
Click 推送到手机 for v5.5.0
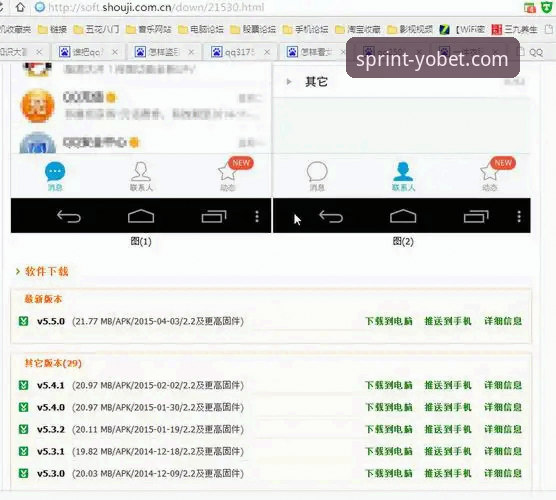pos(448,321)
